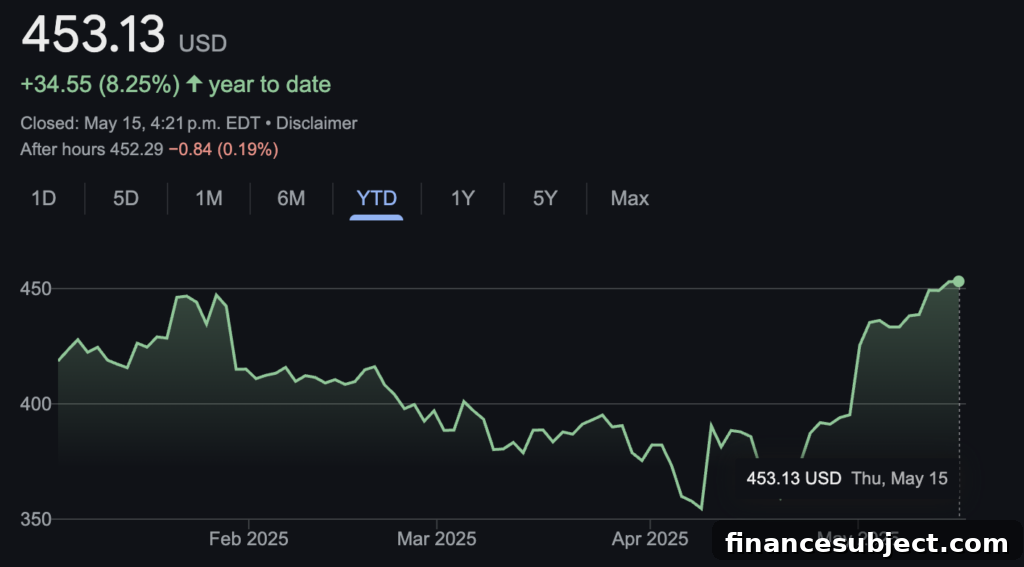Click the 400 y-axis label
This screenshot has width=1024, height=567.
coord(35,404)
